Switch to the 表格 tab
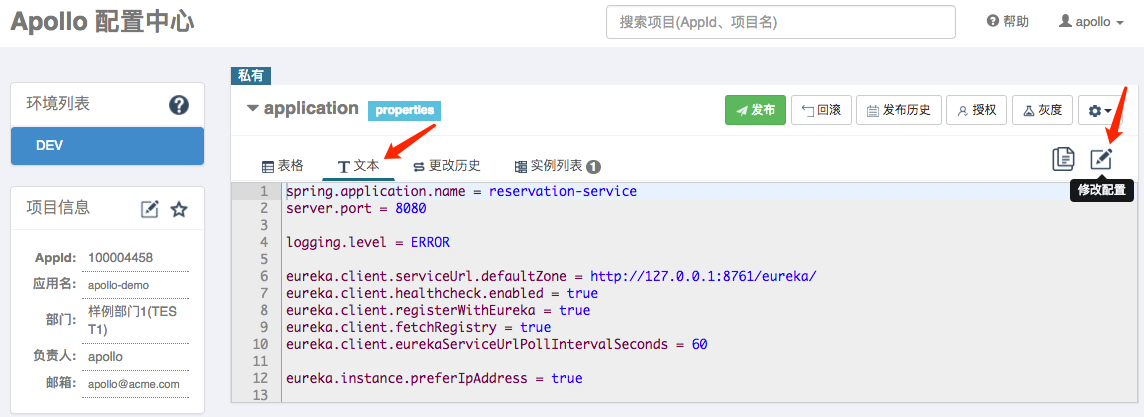Screen dimensions: 1144x417 282,166
